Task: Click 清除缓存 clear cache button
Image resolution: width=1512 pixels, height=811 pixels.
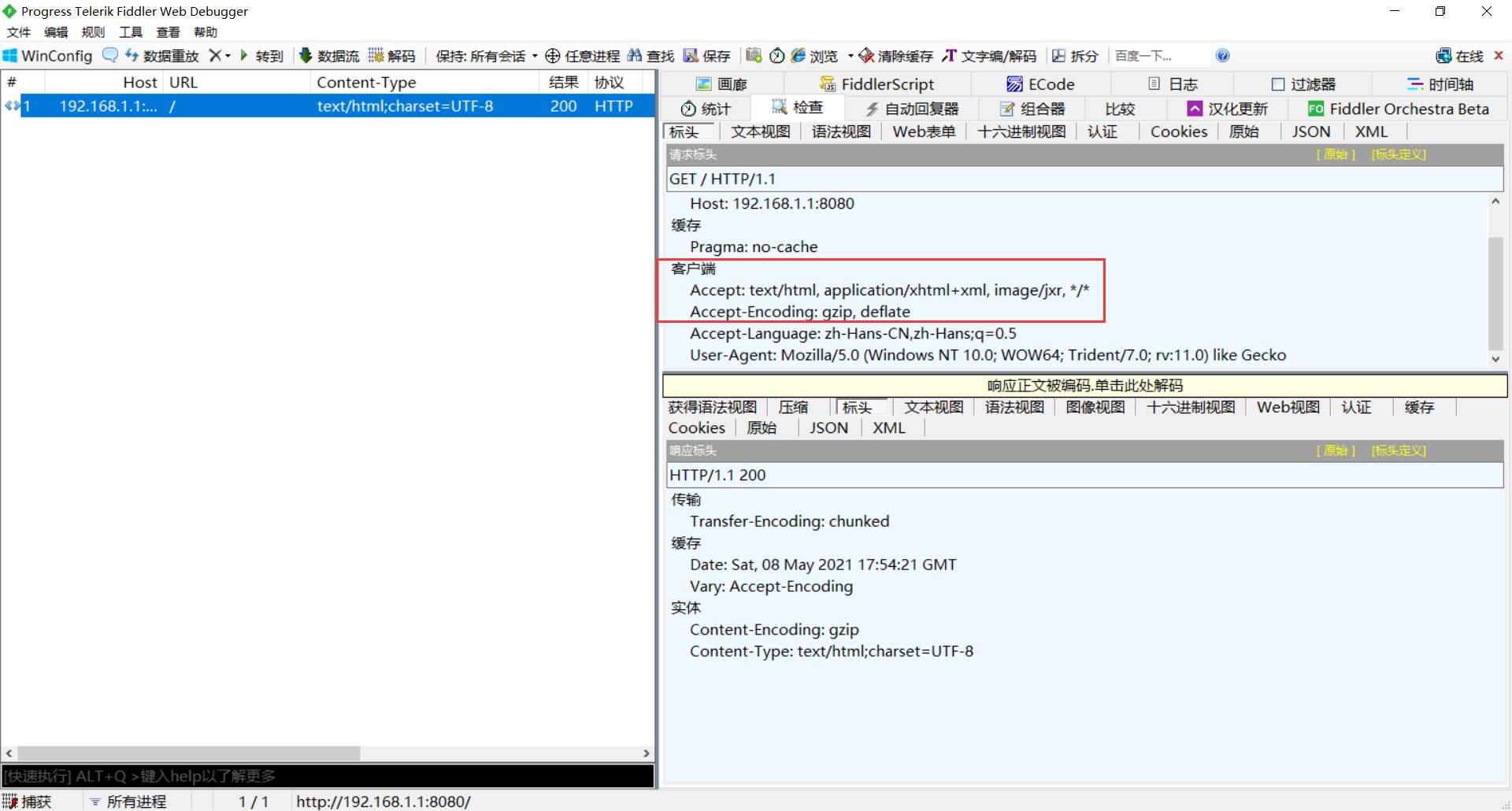Action: 896,56
